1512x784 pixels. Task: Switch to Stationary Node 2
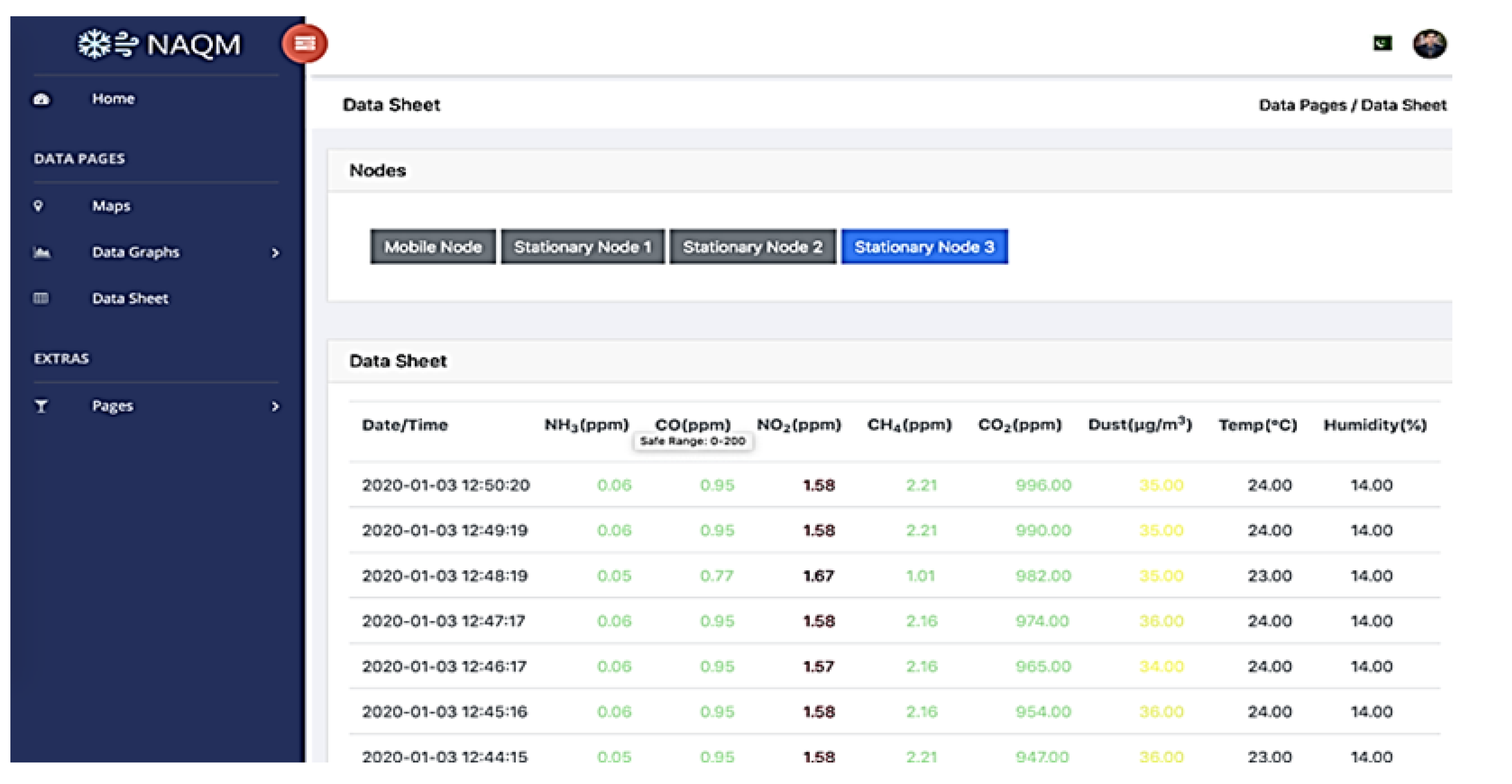pos(752,246)
